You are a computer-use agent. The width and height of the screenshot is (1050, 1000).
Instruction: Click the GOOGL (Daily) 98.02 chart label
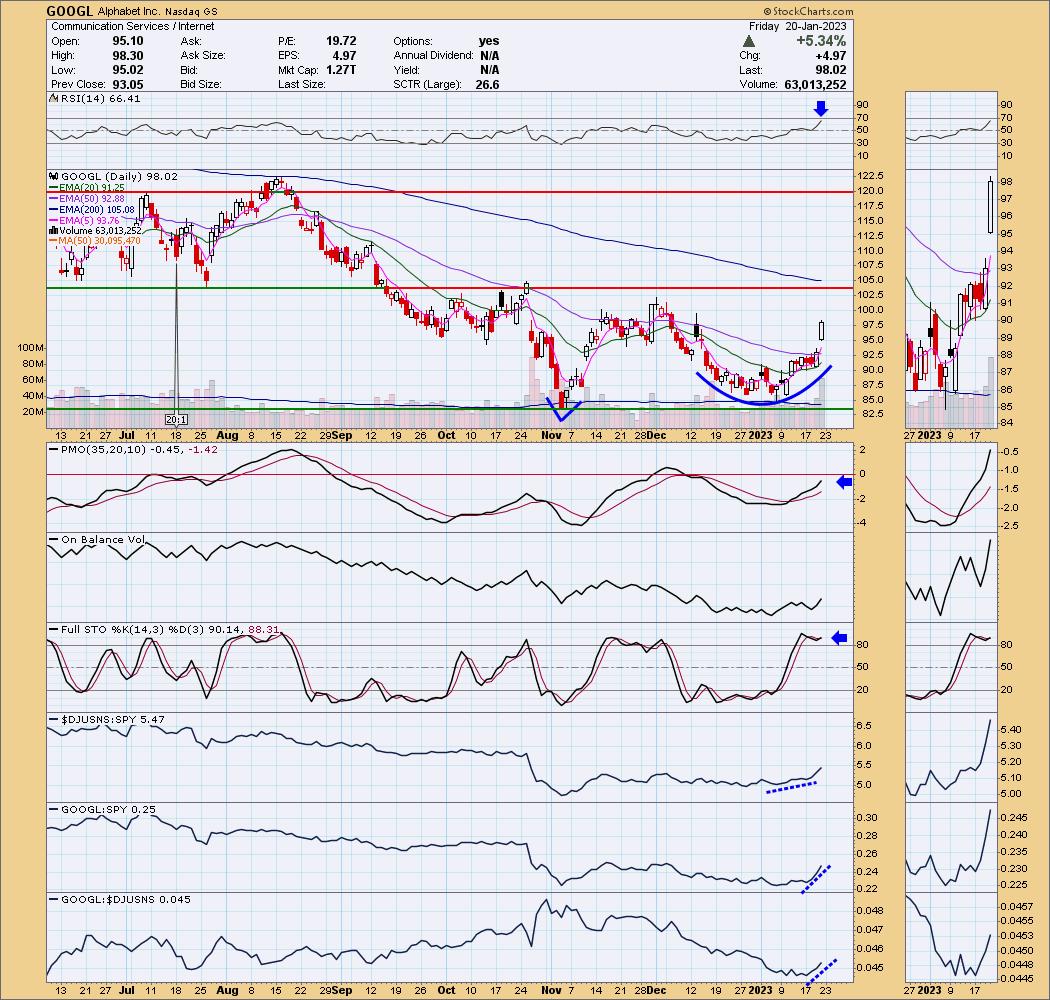(x=119, y=176)
